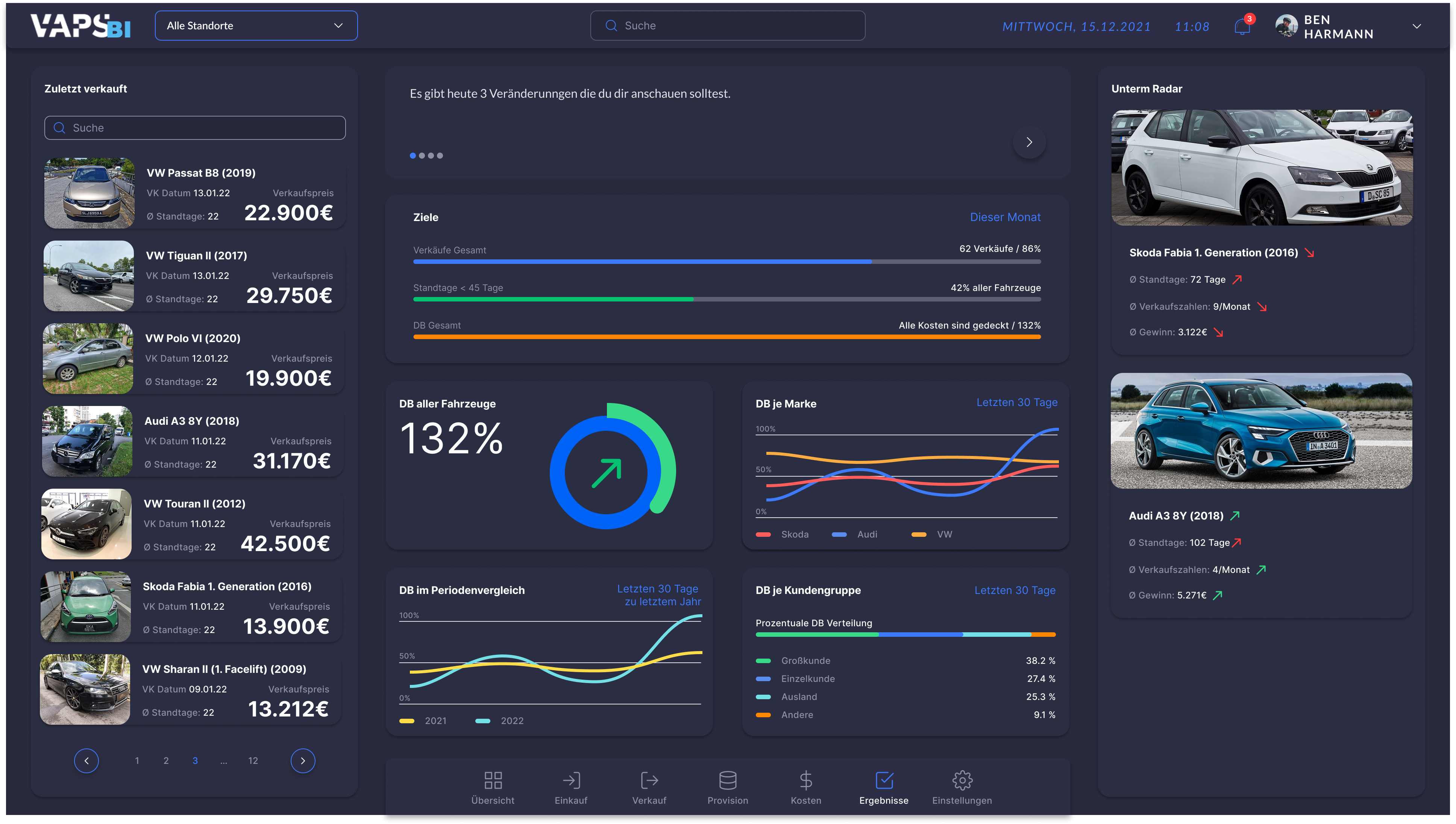1456x824 pixels.
Task: Click the trend arrow next to Standtage 102 Tage
Action: coord(1236,542)
